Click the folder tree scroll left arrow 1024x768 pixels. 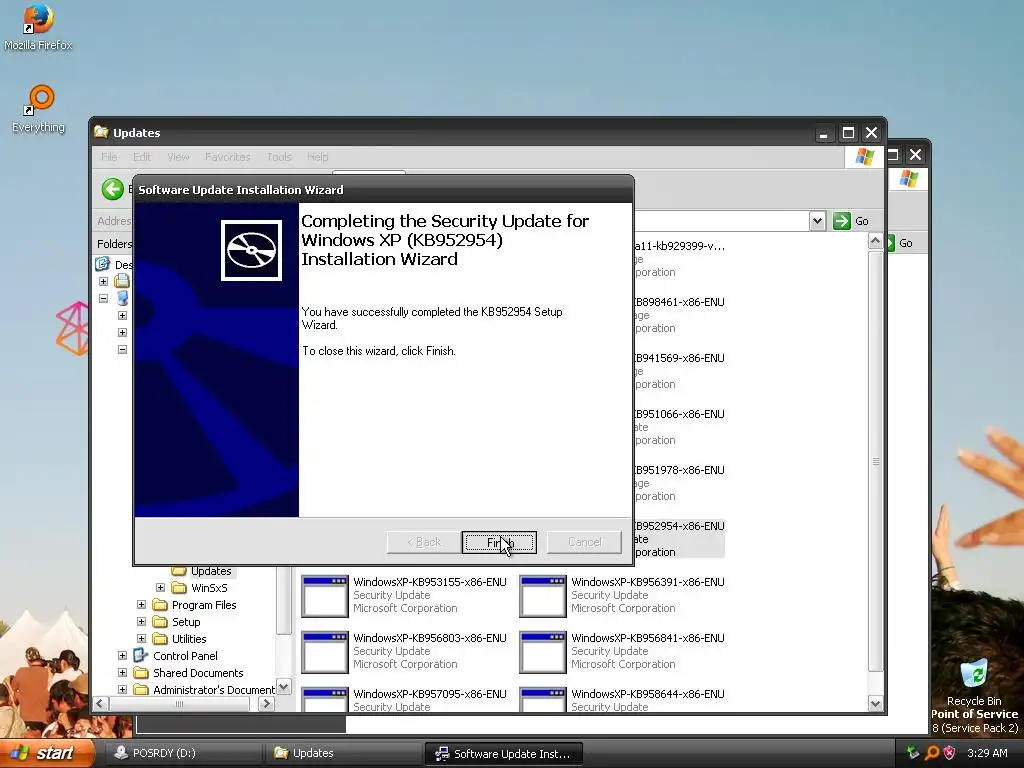pos(100,703)
